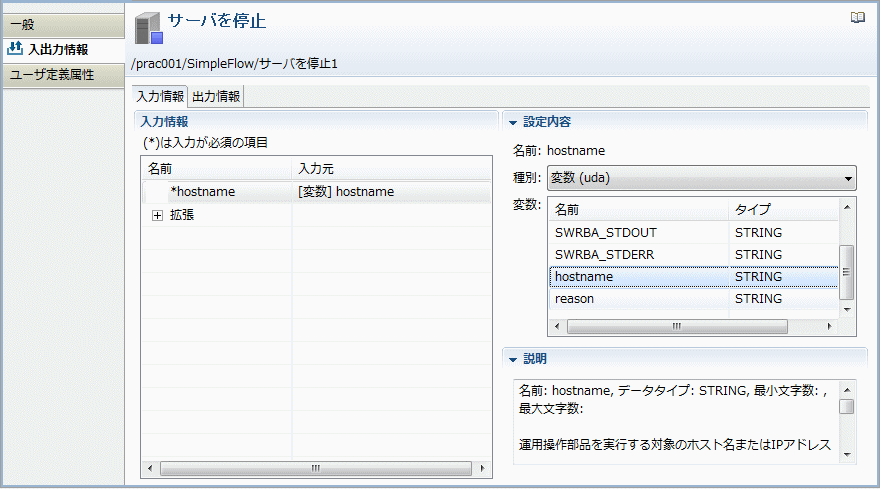Click the 名前 column header in input table
880x489 pixels.
click(x=217, y=169)
